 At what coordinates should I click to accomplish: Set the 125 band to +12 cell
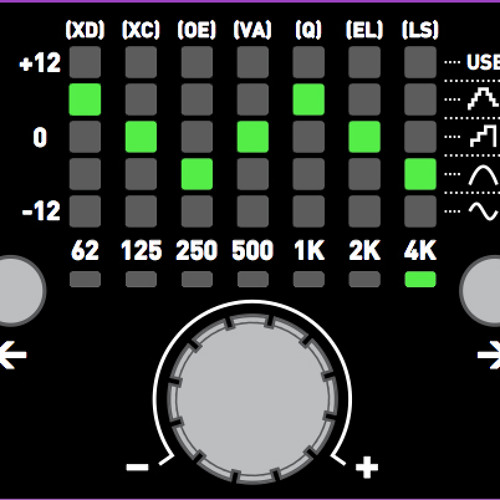coord(141,62)
